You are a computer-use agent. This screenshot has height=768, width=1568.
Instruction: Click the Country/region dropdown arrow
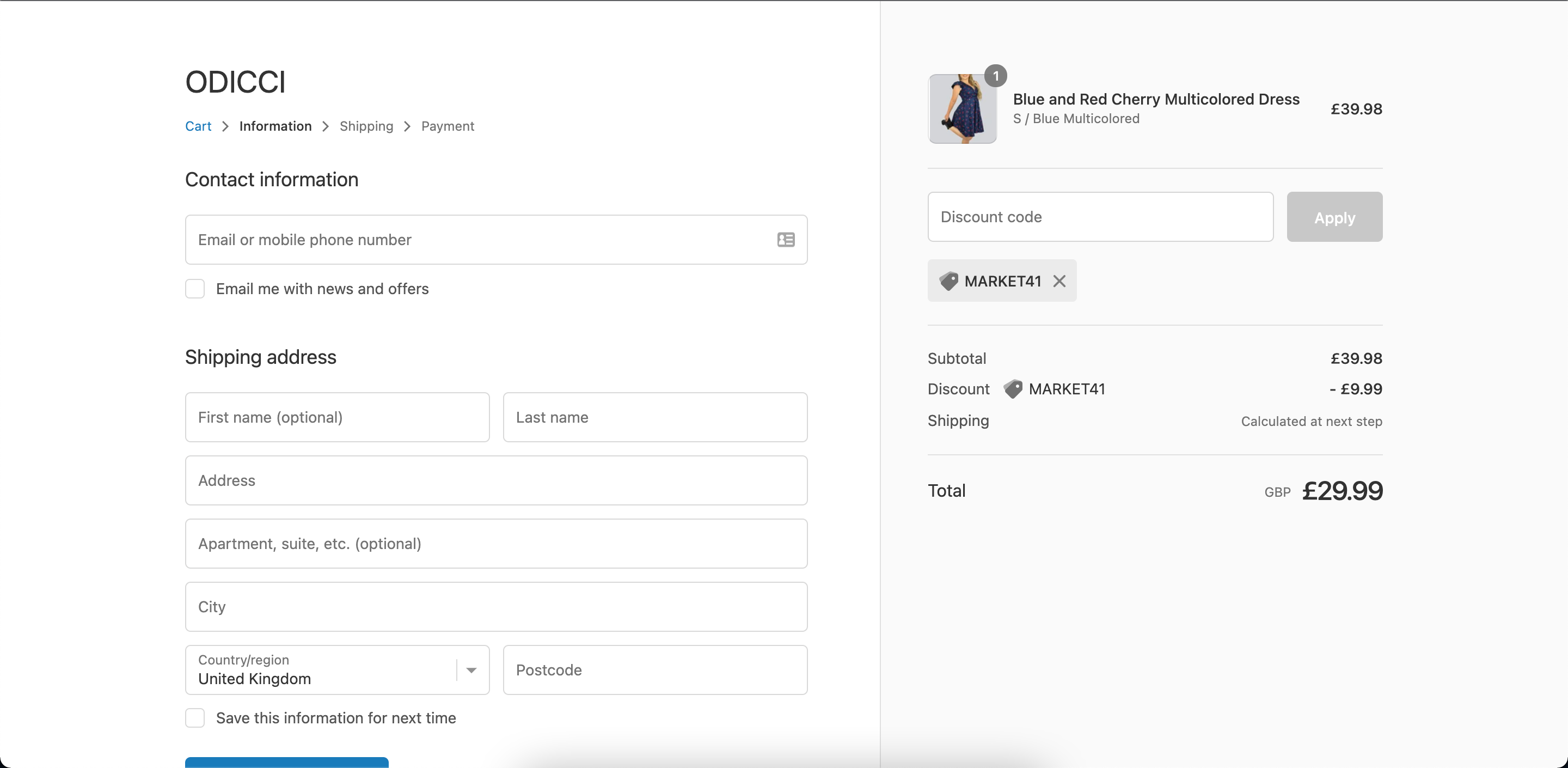point(471,670)
